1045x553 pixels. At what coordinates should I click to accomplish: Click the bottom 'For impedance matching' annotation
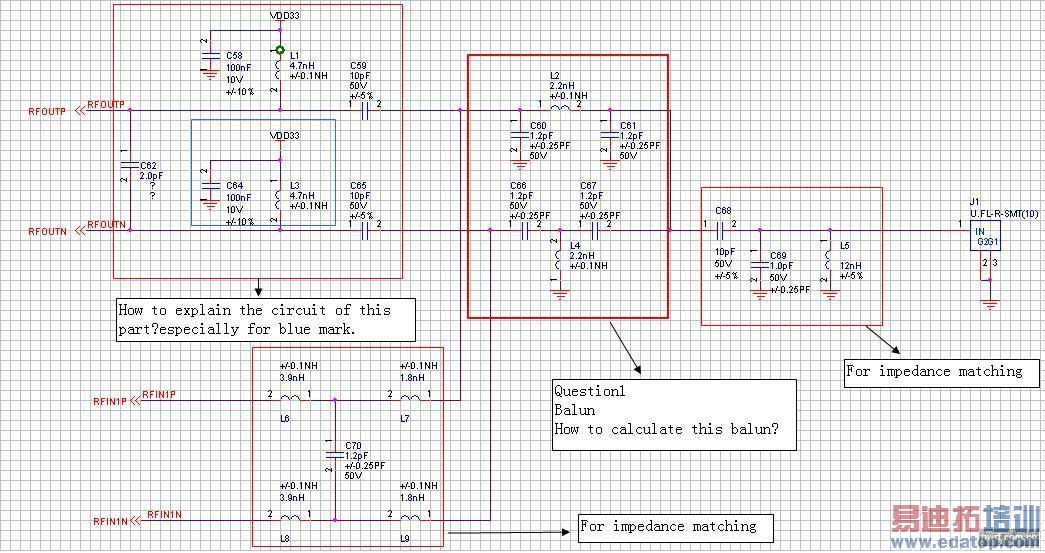coord(675,528)
